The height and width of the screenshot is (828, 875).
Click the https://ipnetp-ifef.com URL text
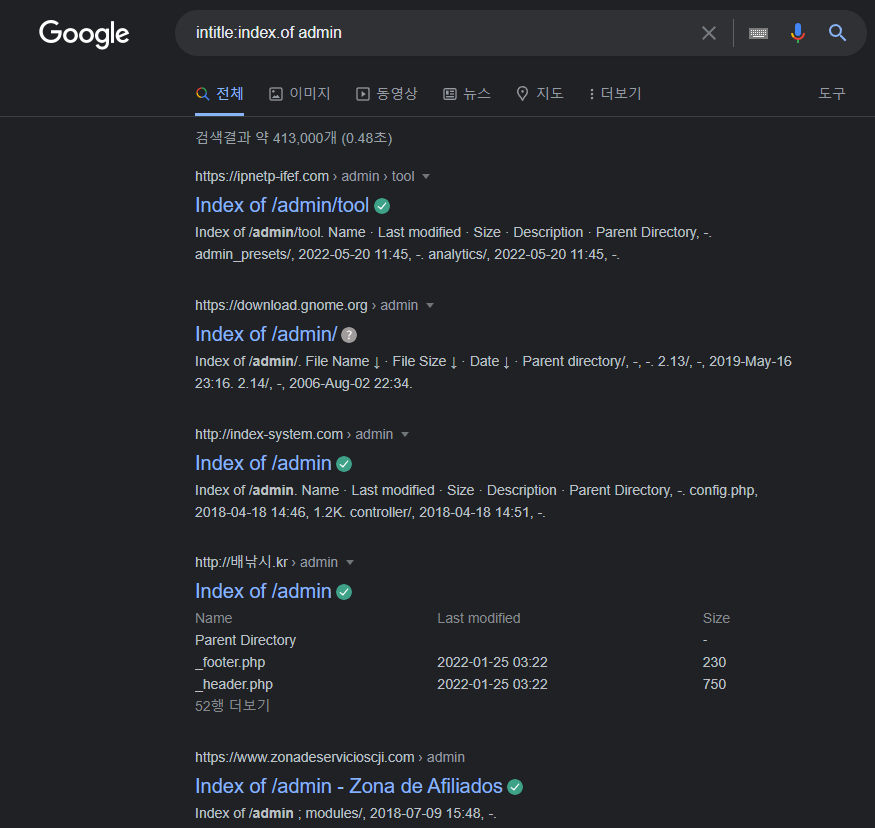pyautogui.click(x=262, y=176)
